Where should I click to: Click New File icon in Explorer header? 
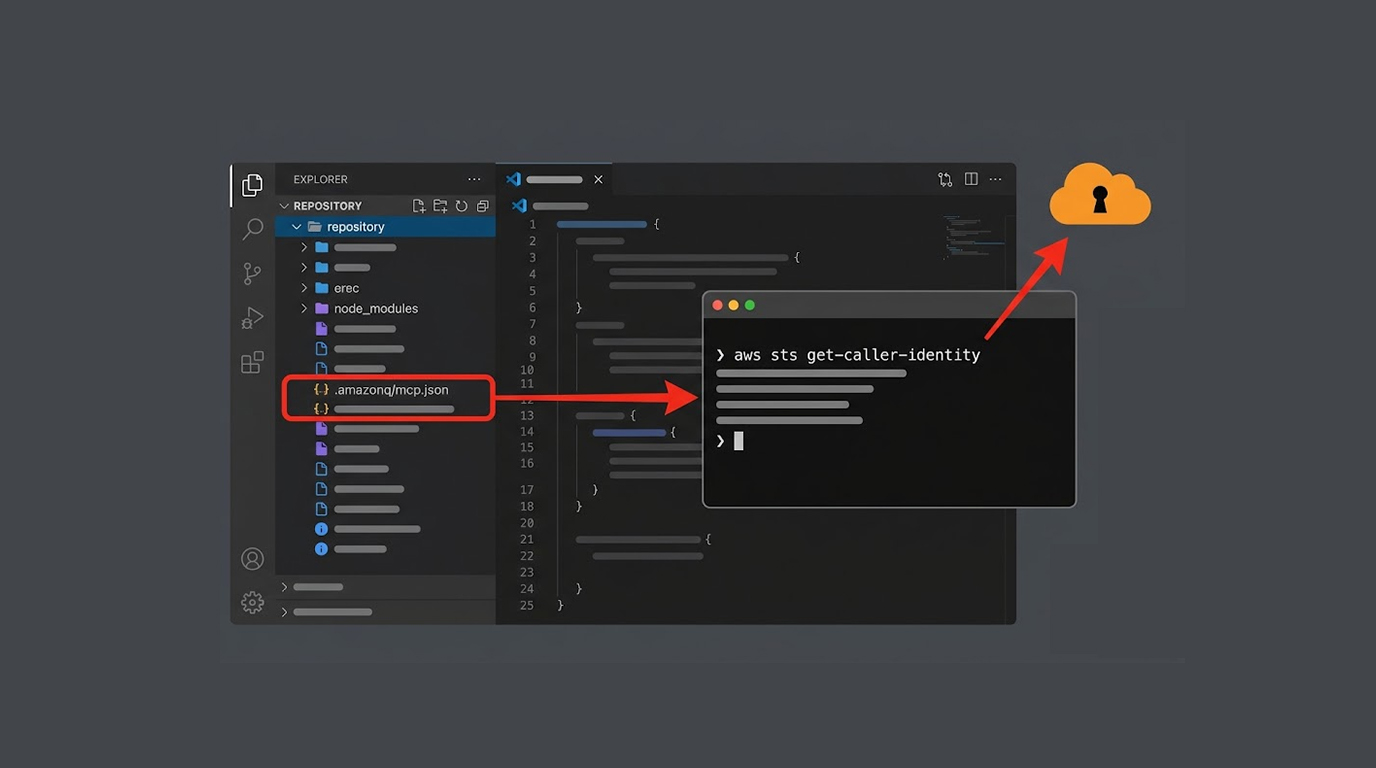click(419, 206)
